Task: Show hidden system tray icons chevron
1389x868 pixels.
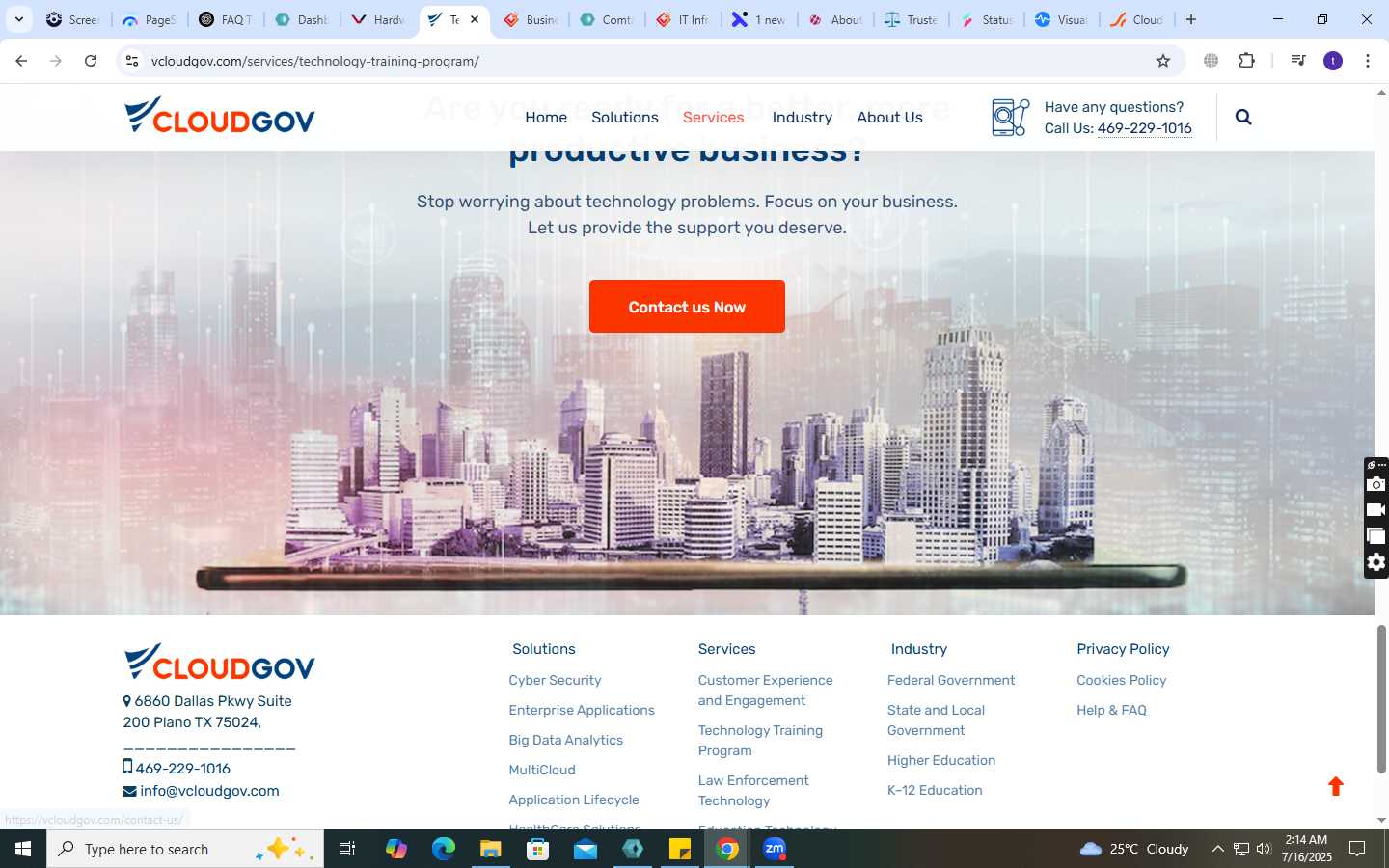Action: tap(1217, 849)
